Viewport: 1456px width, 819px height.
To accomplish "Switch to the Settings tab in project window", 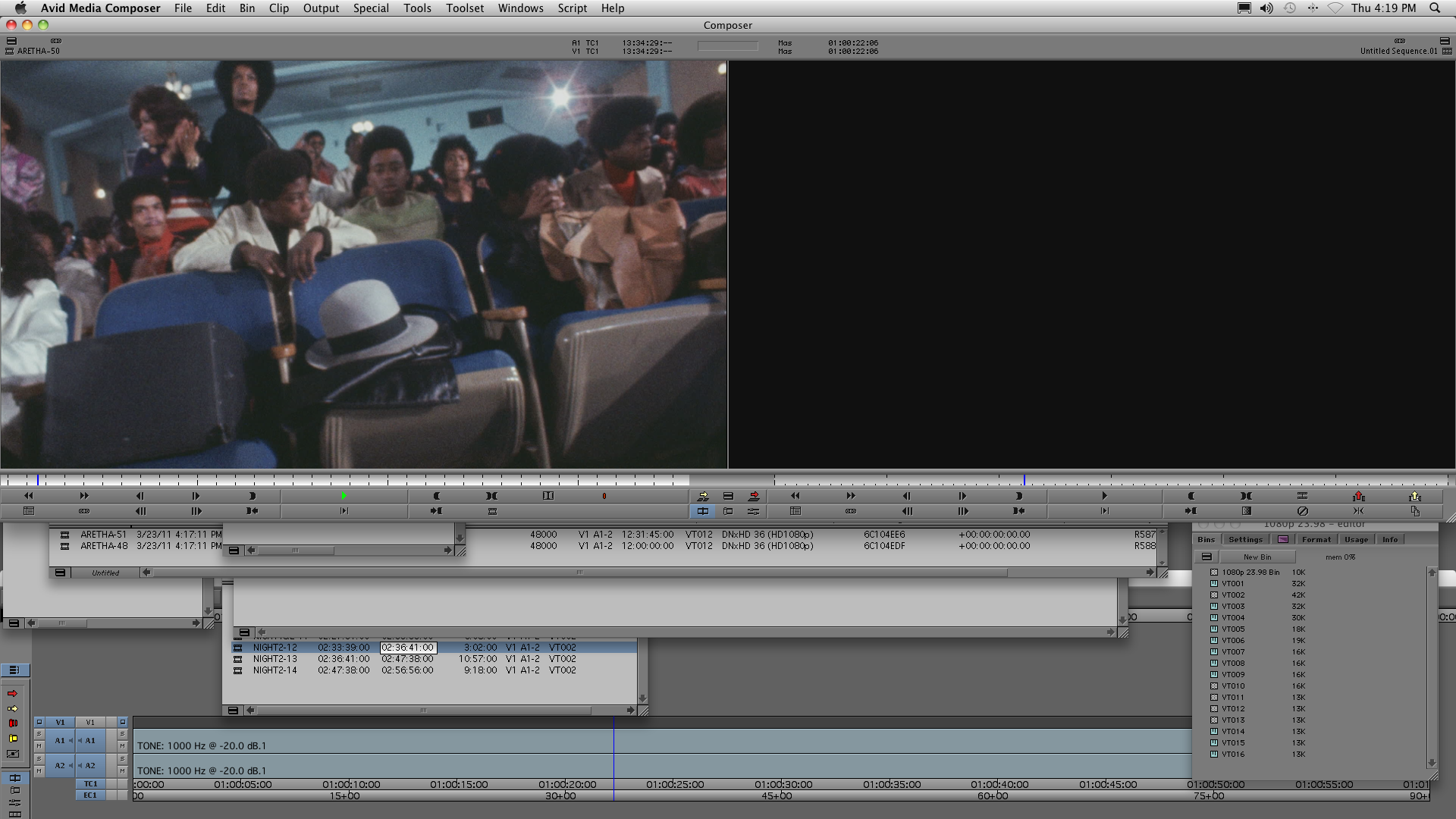I will [1245, 539].
